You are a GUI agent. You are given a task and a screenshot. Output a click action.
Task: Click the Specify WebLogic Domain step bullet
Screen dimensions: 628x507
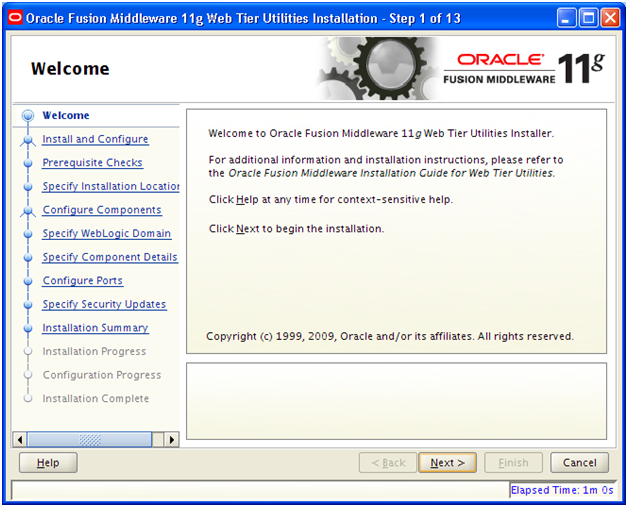pyautogui.click(x=28, y=234)
